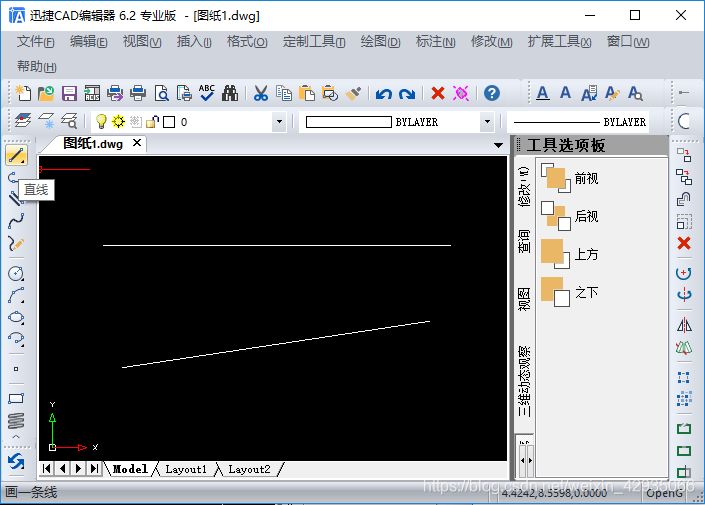Click the New file icon in toolbar

tap(23, 93)
